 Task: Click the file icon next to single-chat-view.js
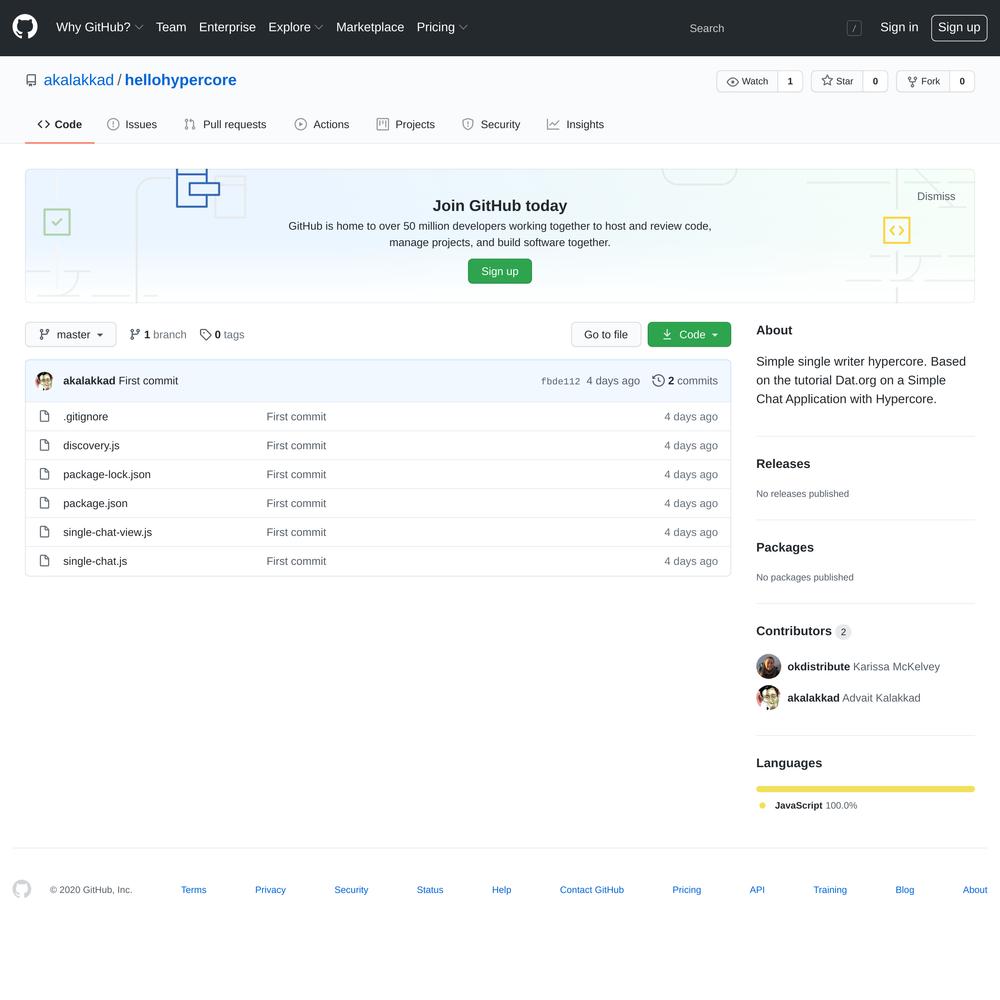(x=44, y=532)
